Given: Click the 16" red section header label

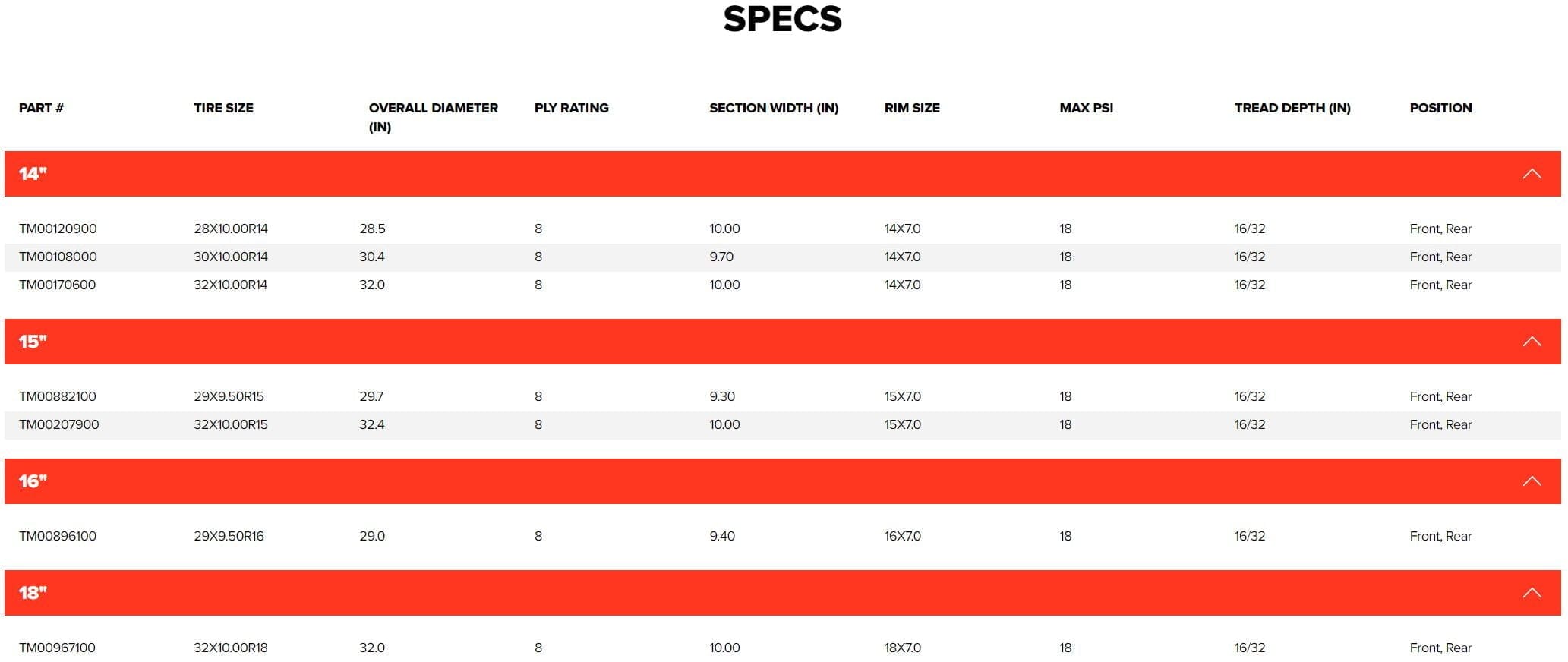Looking at the screenshot, I should point(33,481).
